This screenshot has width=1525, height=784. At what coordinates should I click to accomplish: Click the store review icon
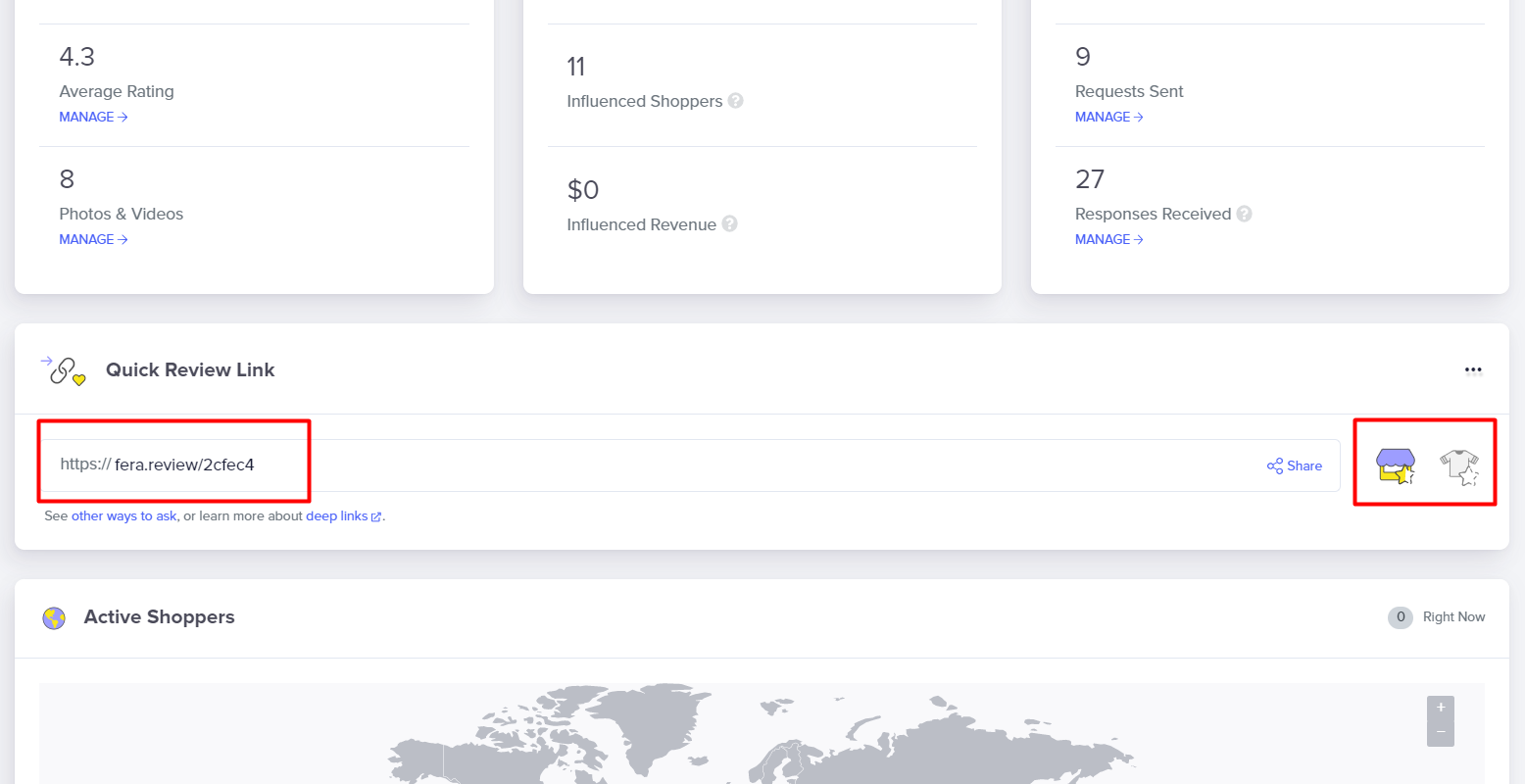pos(1395,465)
